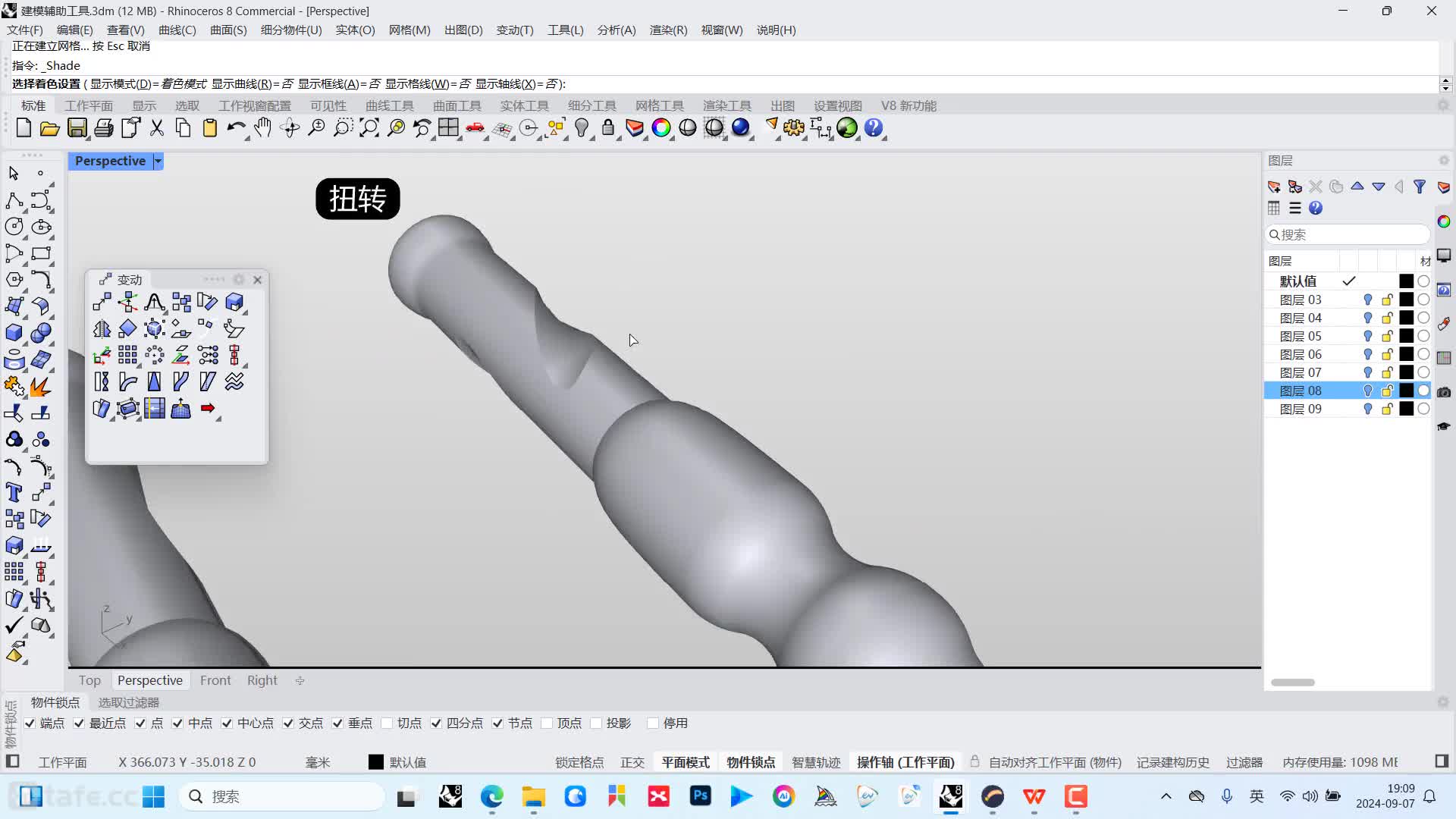Open the 曲线(C) menu
Screen dimensions: 1456x819
pos(177,30)
